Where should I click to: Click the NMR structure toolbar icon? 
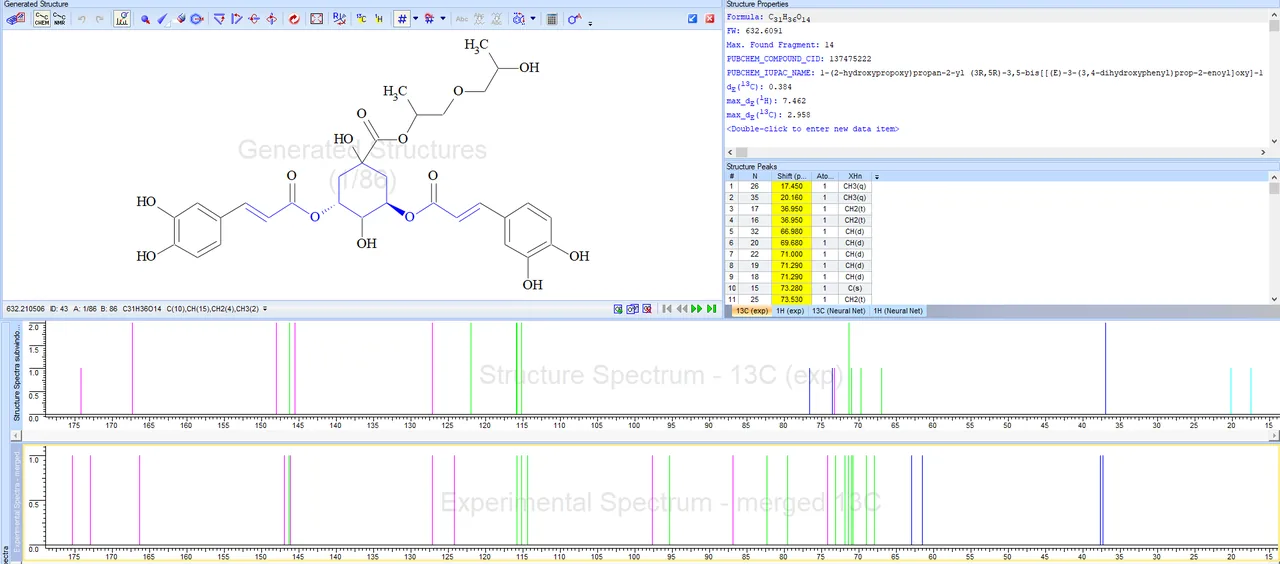click(x=60, y=19)
